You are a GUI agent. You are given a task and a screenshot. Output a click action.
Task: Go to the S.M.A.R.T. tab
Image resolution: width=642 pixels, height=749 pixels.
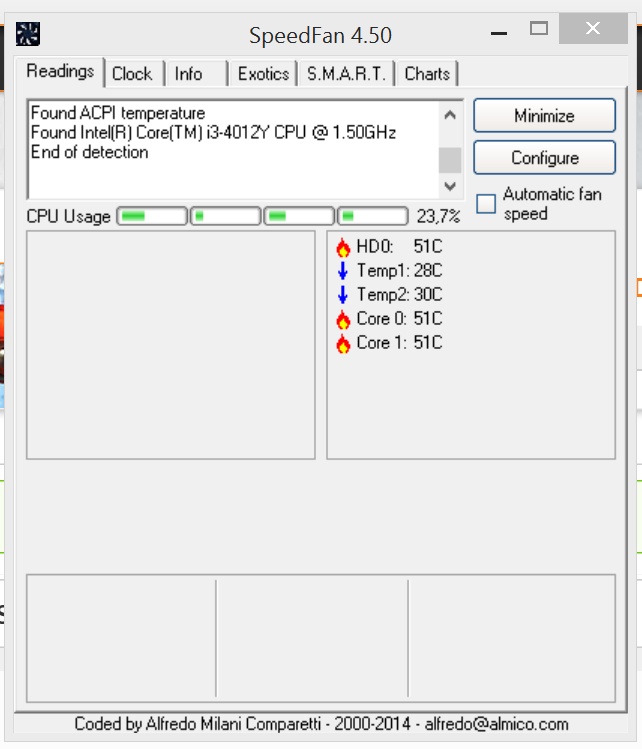(347, 74)
